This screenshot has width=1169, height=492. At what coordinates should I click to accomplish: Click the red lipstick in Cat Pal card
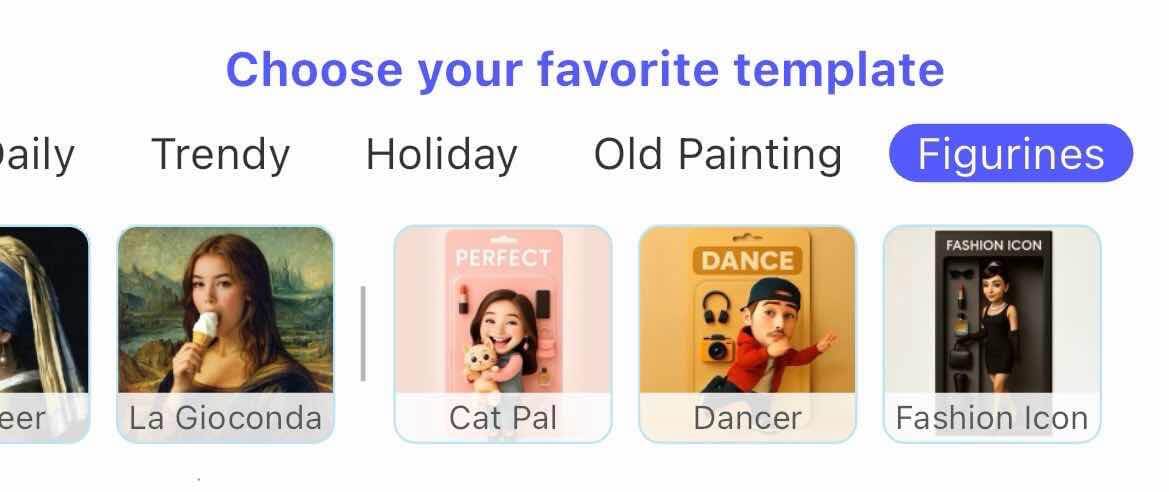coord(462,298)
